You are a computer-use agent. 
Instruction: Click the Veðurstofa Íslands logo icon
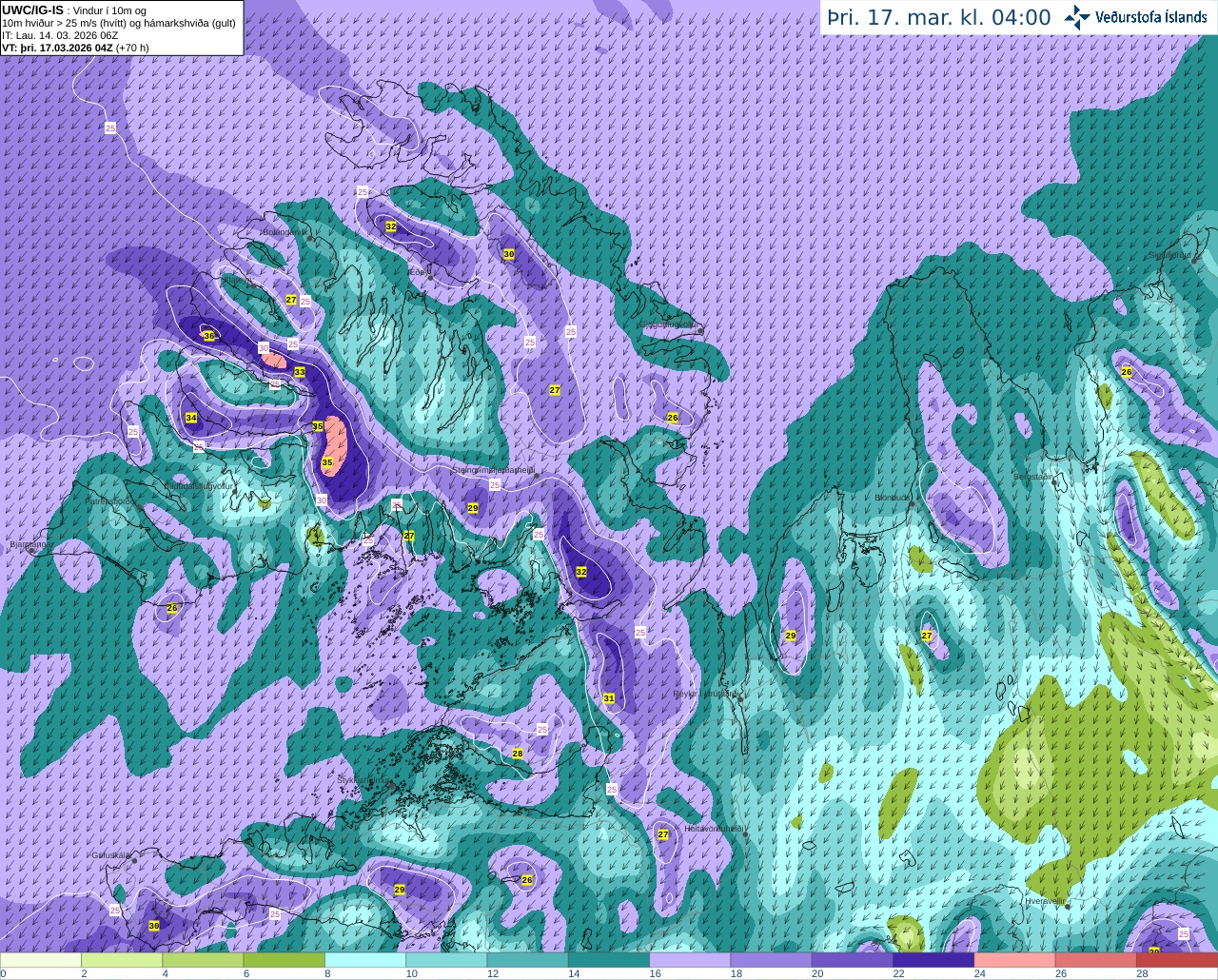pyautogui.click(x=1076, y=17)
